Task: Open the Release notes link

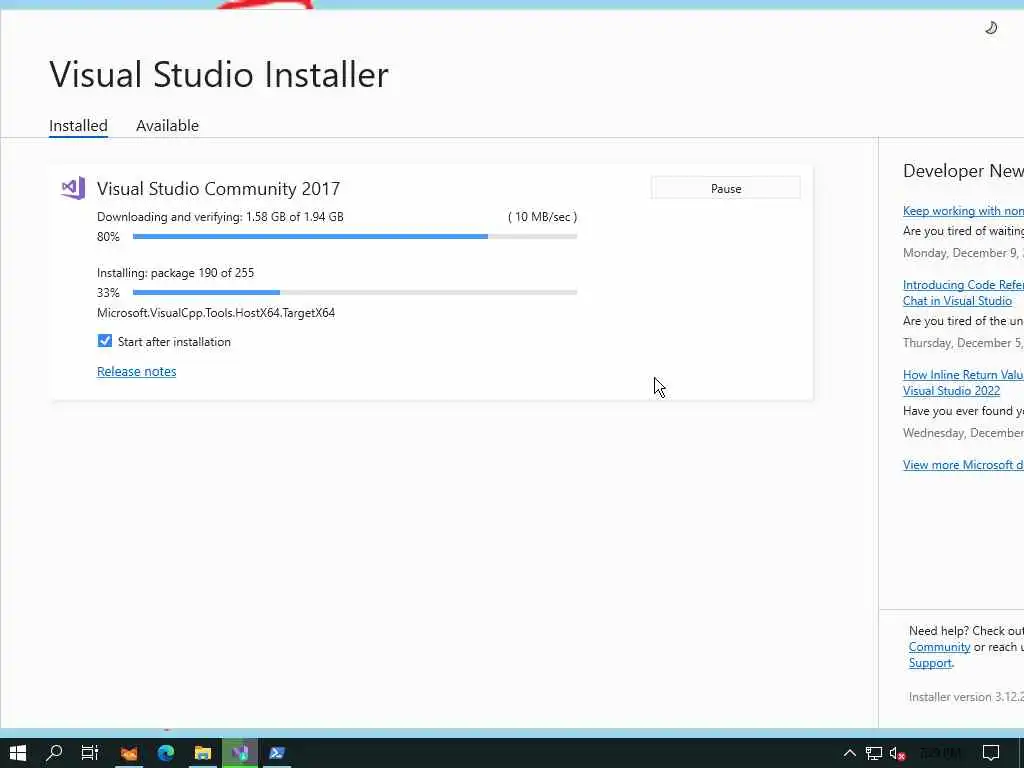Action: (136, 371)
